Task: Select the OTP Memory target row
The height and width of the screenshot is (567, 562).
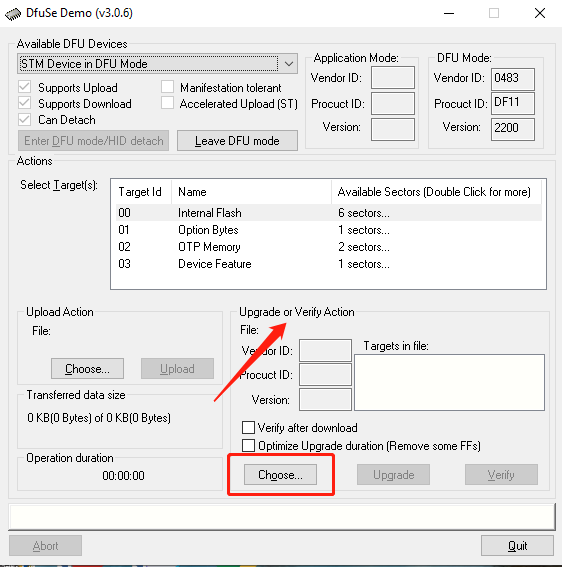Action: 329,247
